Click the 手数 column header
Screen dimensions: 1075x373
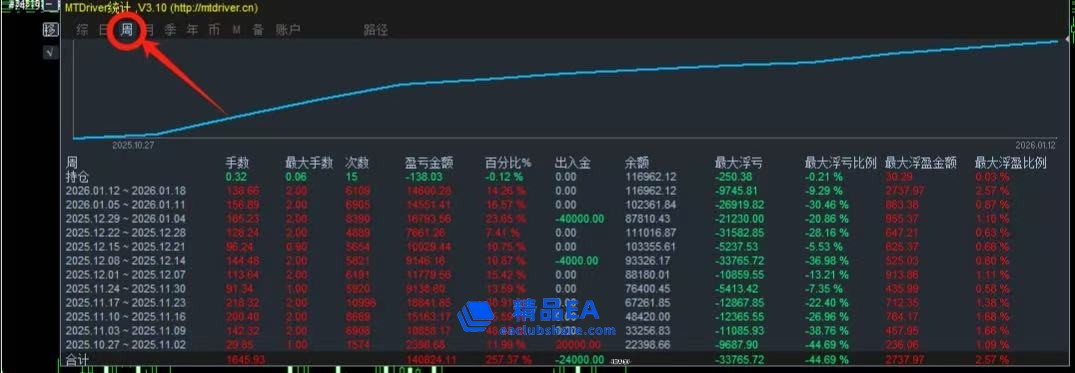coord(237,163)
